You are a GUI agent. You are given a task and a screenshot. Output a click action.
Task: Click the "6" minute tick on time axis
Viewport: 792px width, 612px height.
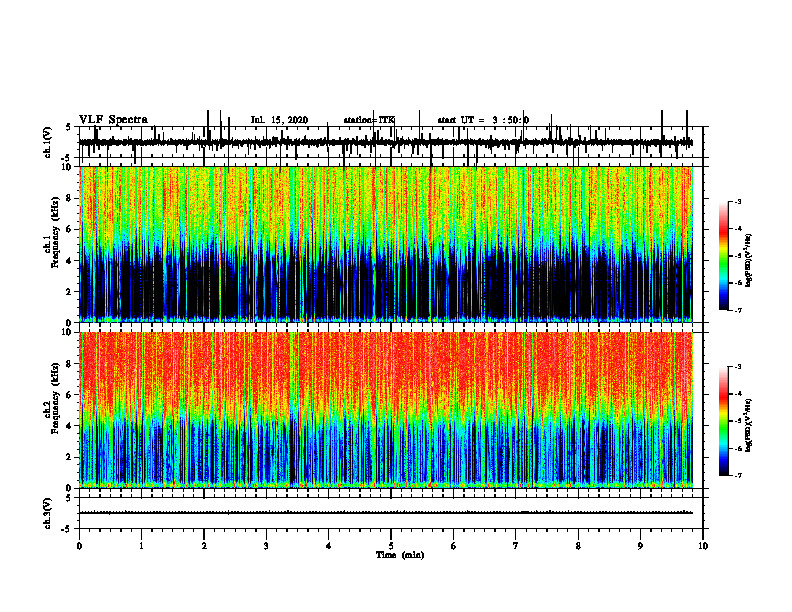click(x=454, y=546)
